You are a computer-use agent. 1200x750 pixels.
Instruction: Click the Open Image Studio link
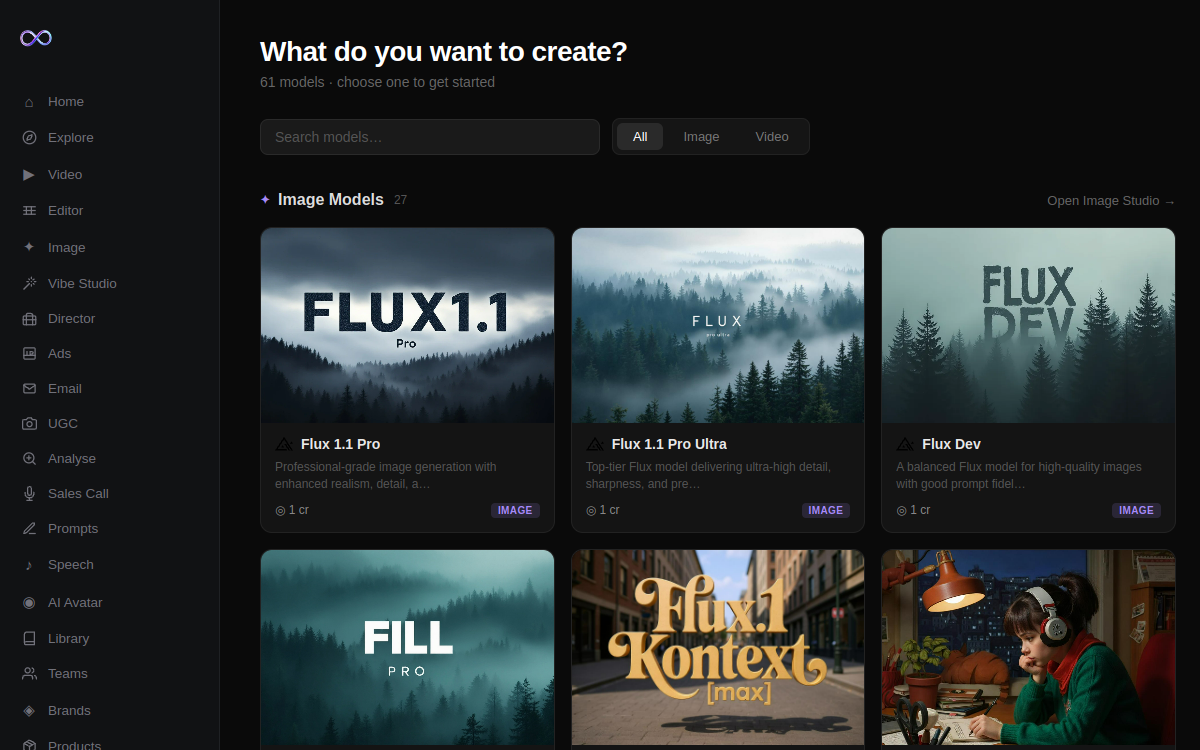pyautogui.click(x=1111, y=201)
